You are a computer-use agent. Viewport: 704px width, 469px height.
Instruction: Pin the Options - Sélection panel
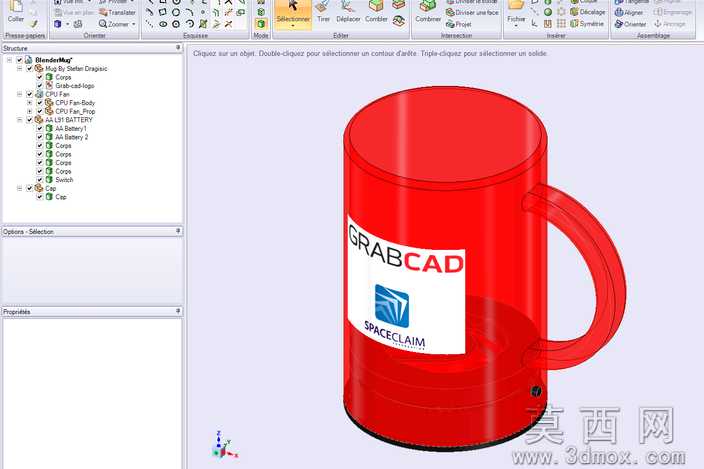[178, 231]
